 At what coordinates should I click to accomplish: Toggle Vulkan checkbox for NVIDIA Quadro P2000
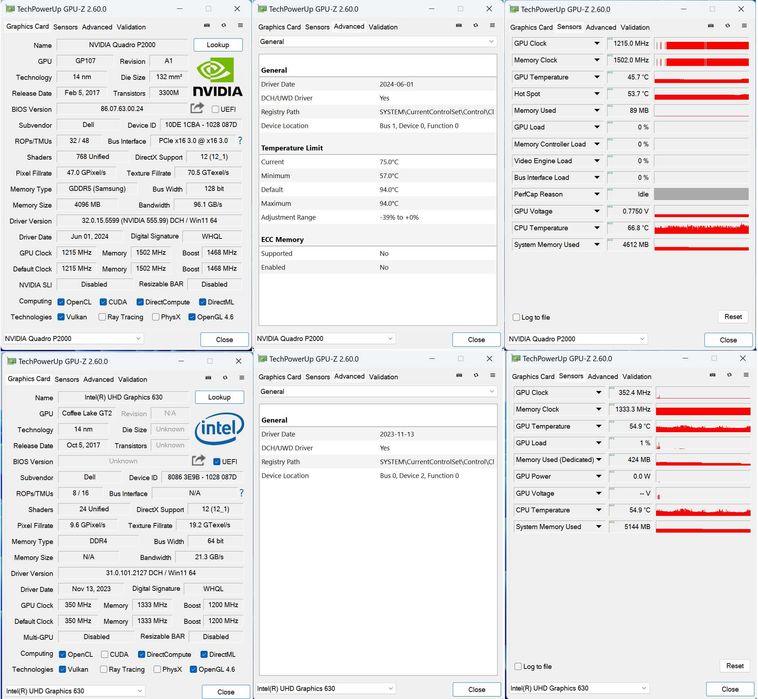click(x=61, y=317)
